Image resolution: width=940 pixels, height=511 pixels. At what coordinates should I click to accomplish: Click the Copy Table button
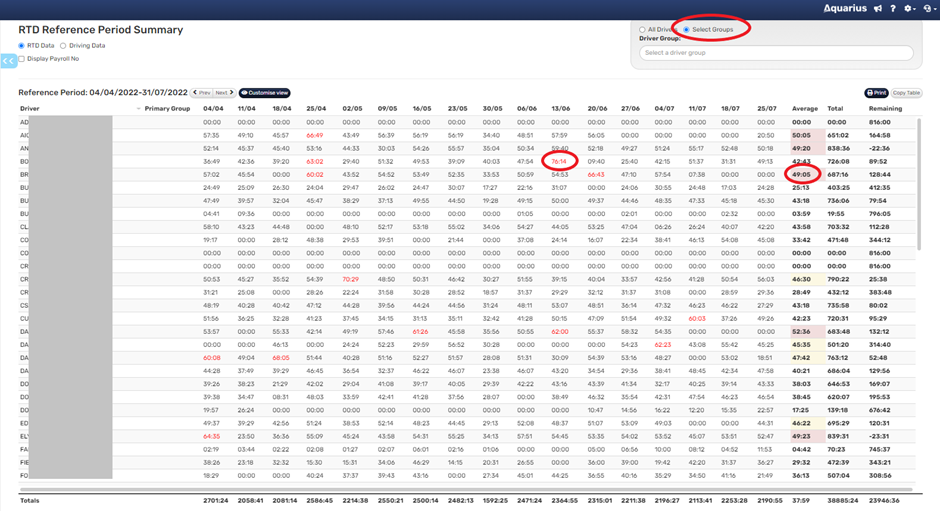906,93
